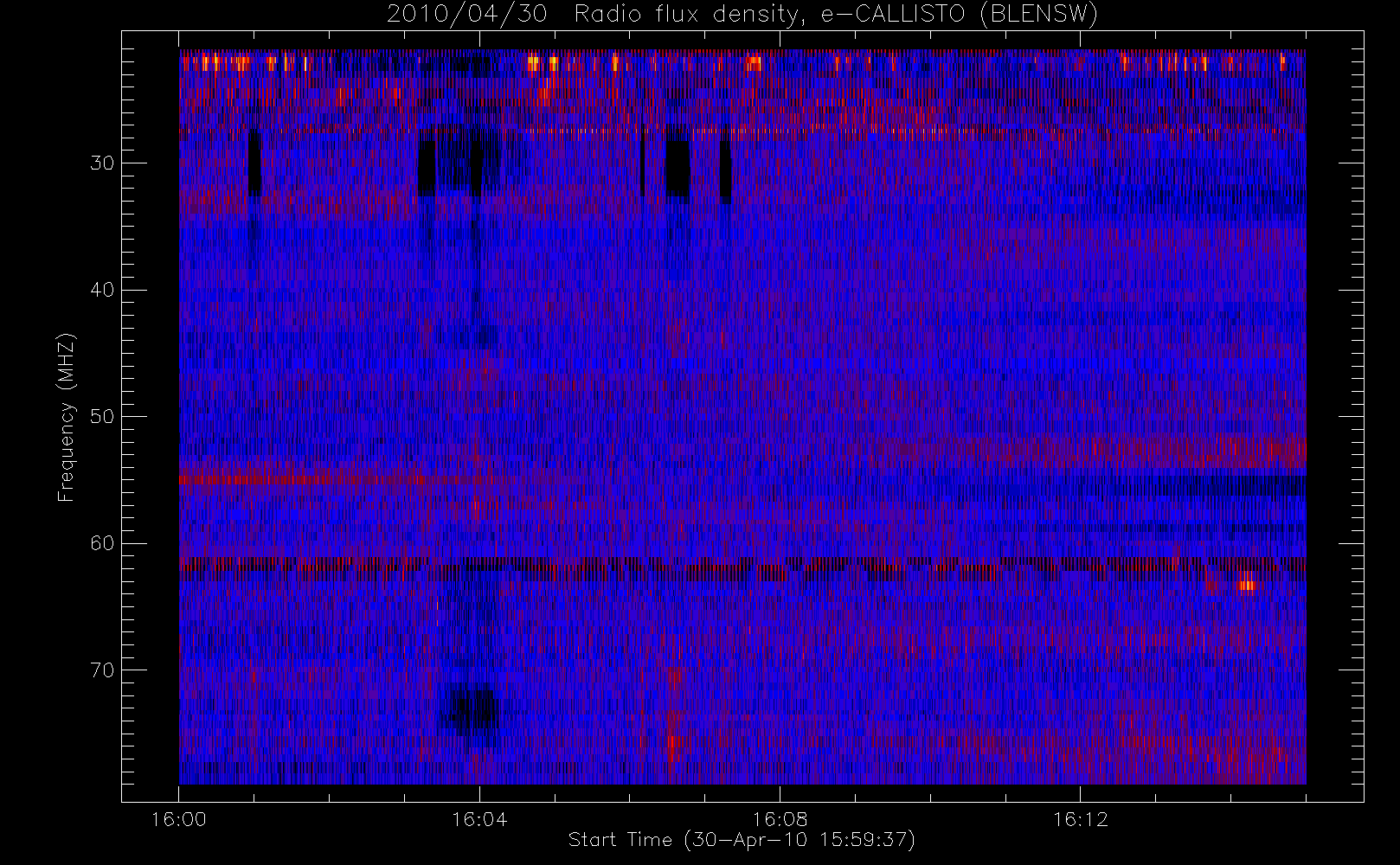Select the 16:12 time tick label
The width and height of the screenshot is (1400, 865).
click(x=1080, y=819)
